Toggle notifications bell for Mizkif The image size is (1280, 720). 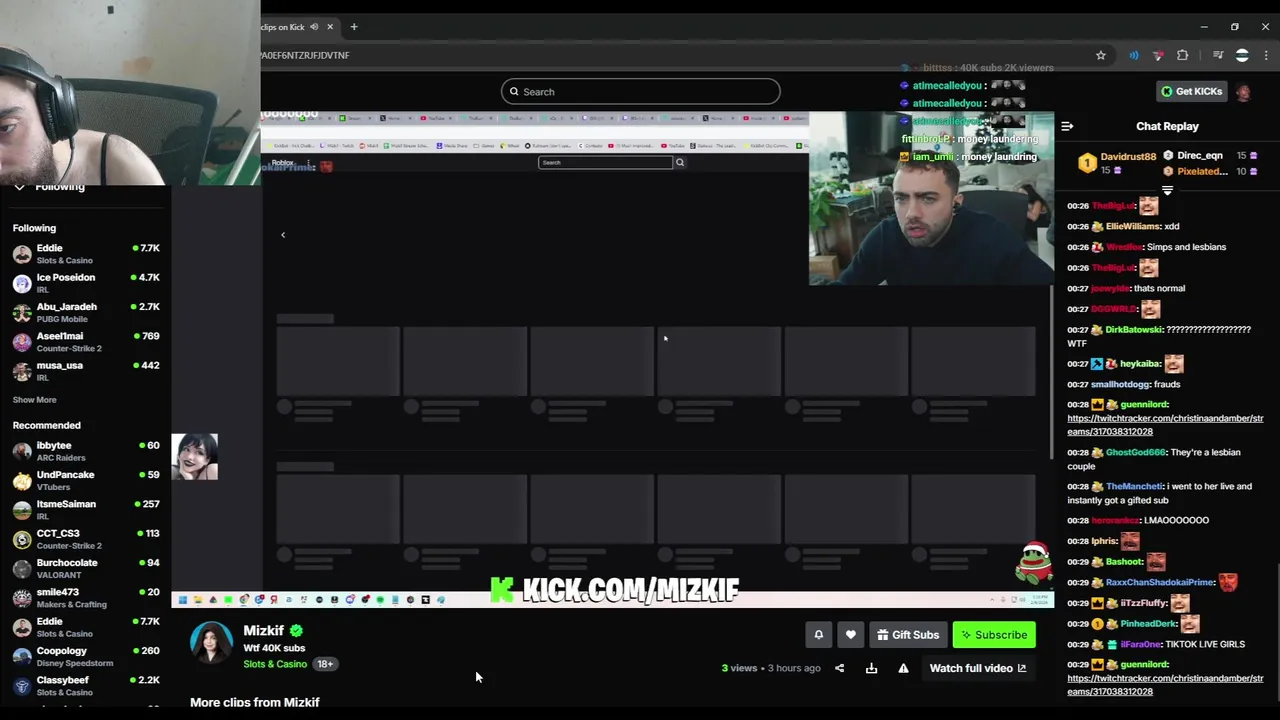[x=818, y=635]
